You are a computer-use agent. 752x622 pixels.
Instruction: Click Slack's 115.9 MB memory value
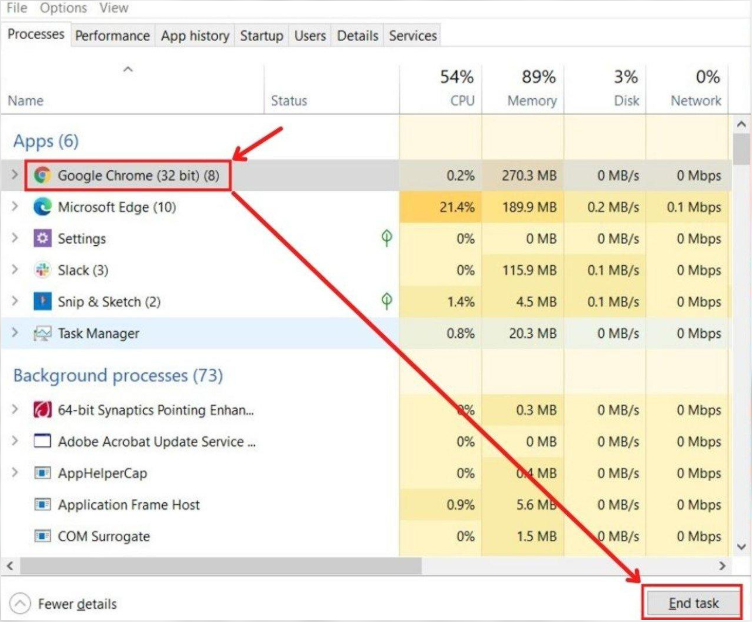tap(529, 270)
